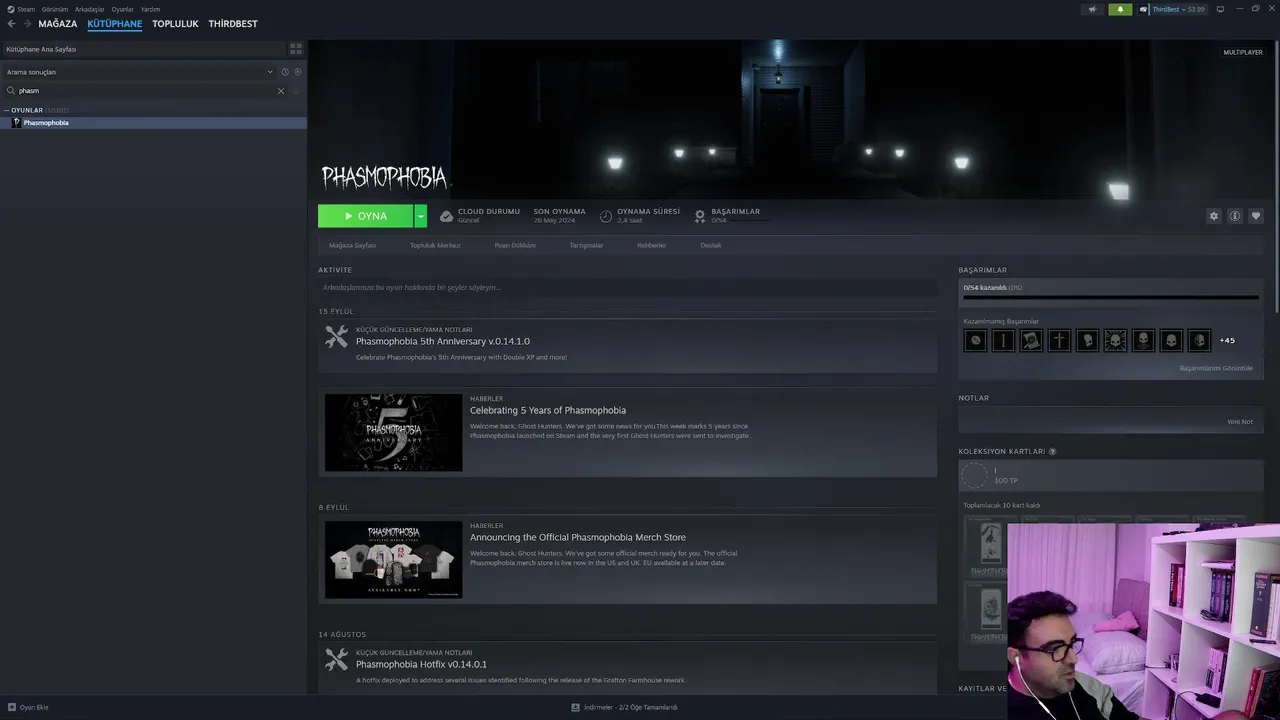Select the KÜTÜPHANE tab

(x=115, y=24)
